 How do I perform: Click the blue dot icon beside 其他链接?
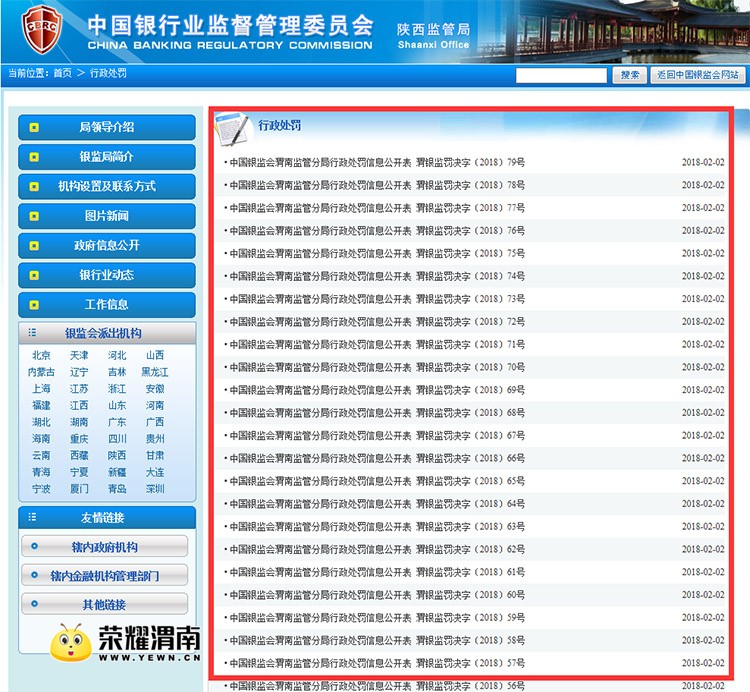[34, 604]
